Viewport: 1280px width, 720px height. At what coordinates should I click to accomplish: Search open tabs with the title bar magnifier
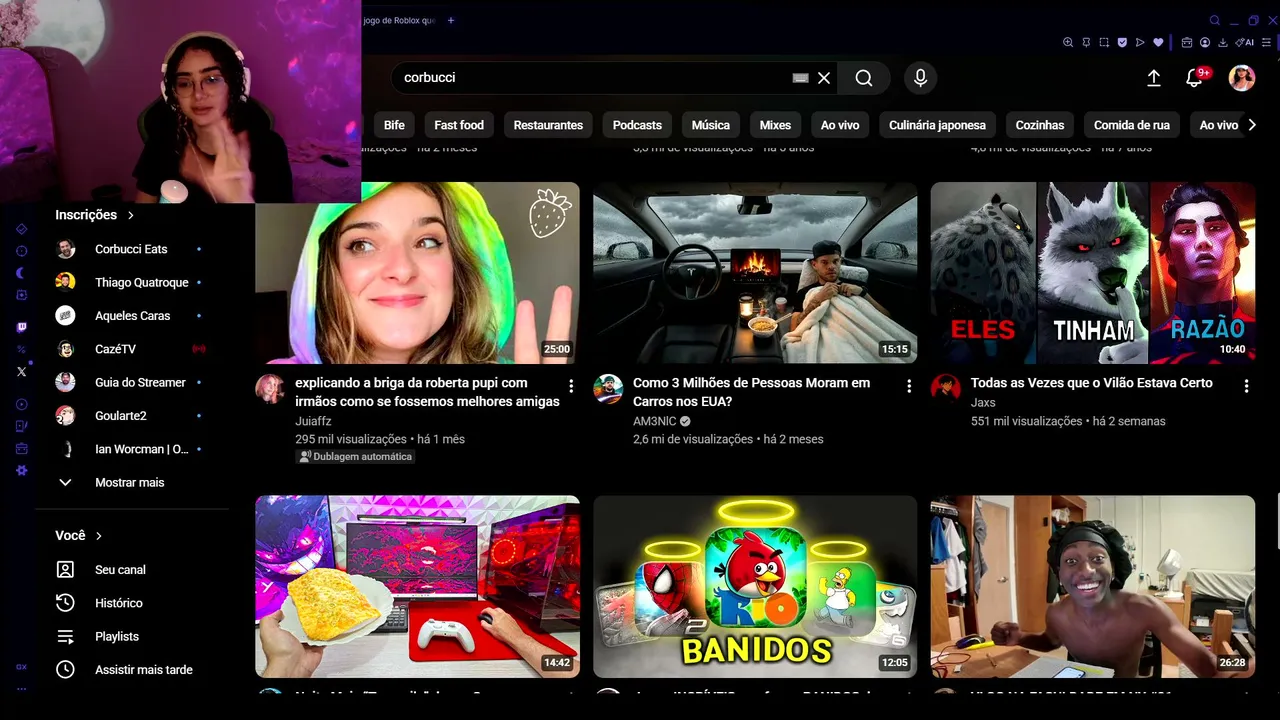[1215, 20]
